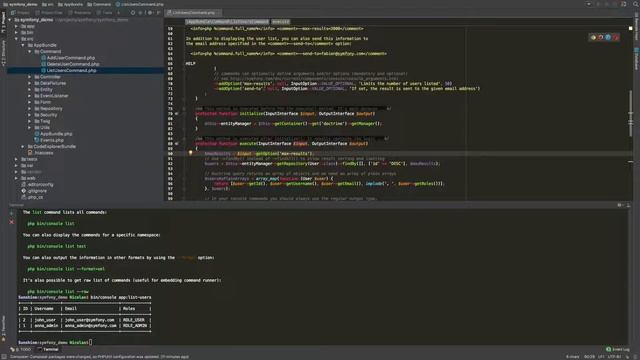Open the Database side tool window
The image size is (640, 360).
(636, 59)
